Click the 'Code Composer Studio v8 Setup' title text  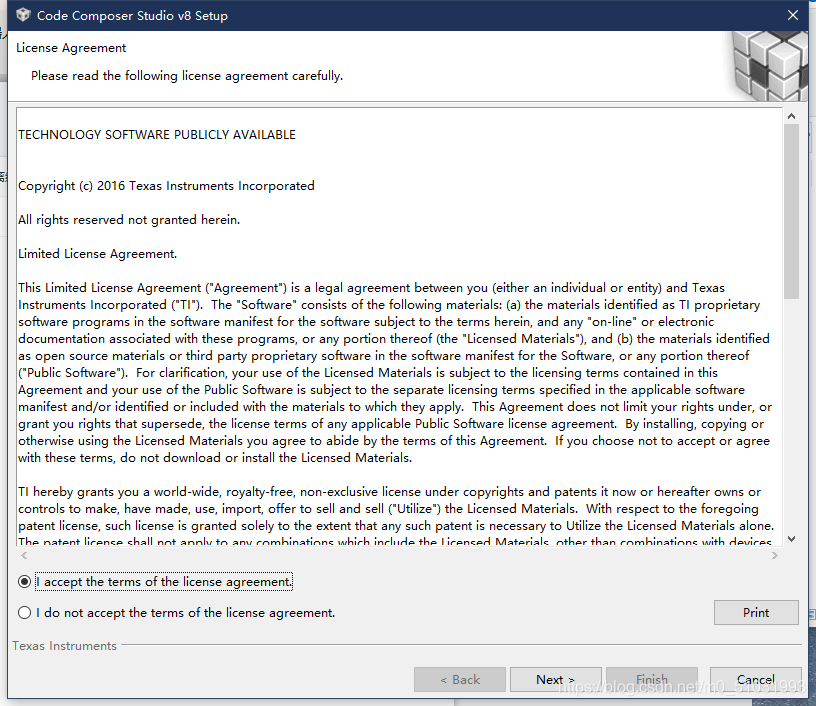pos(132,16)
